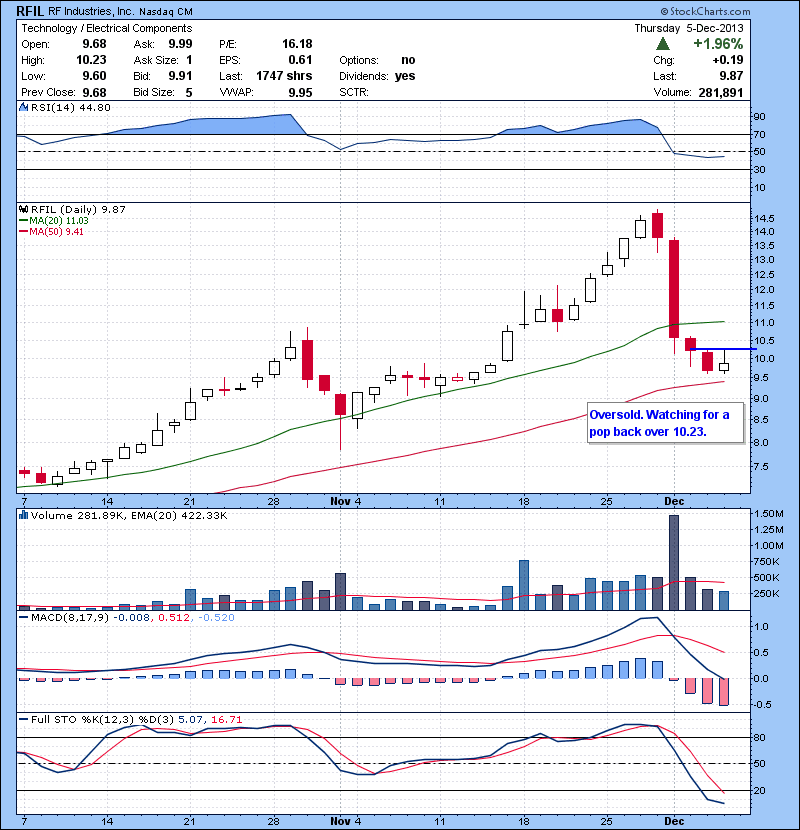Click the 90 level on RSI axis
Viewport: 800px width, 830px height.
(759, 116)
